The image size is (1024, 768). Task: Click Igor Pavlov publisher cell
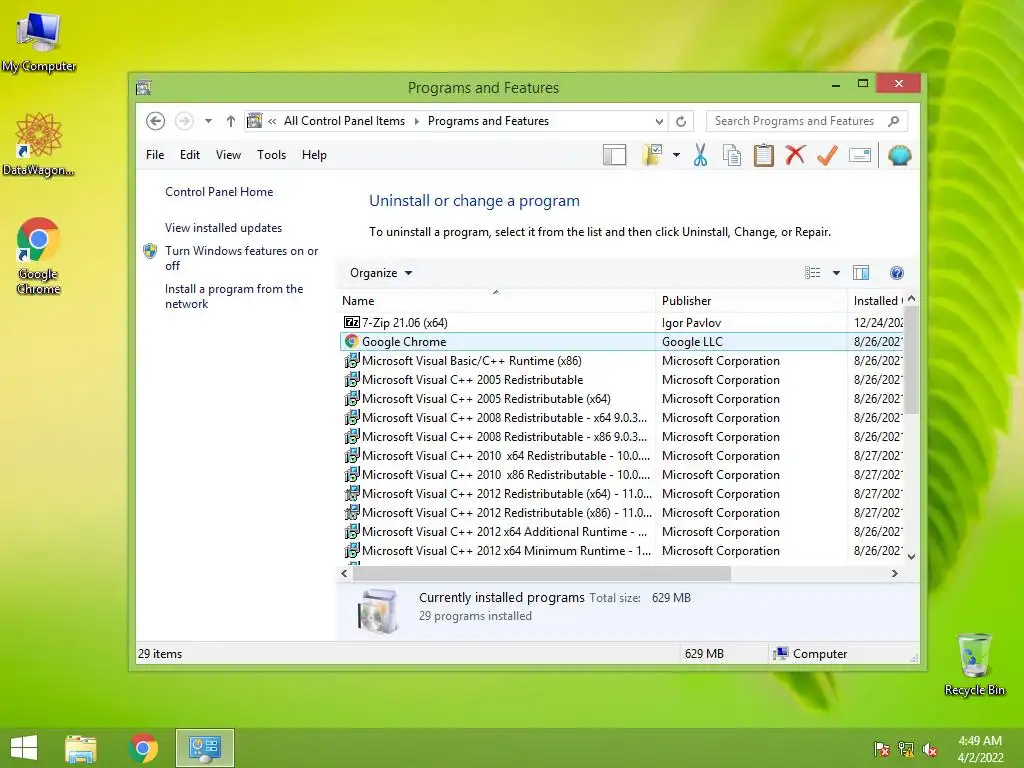692,323
